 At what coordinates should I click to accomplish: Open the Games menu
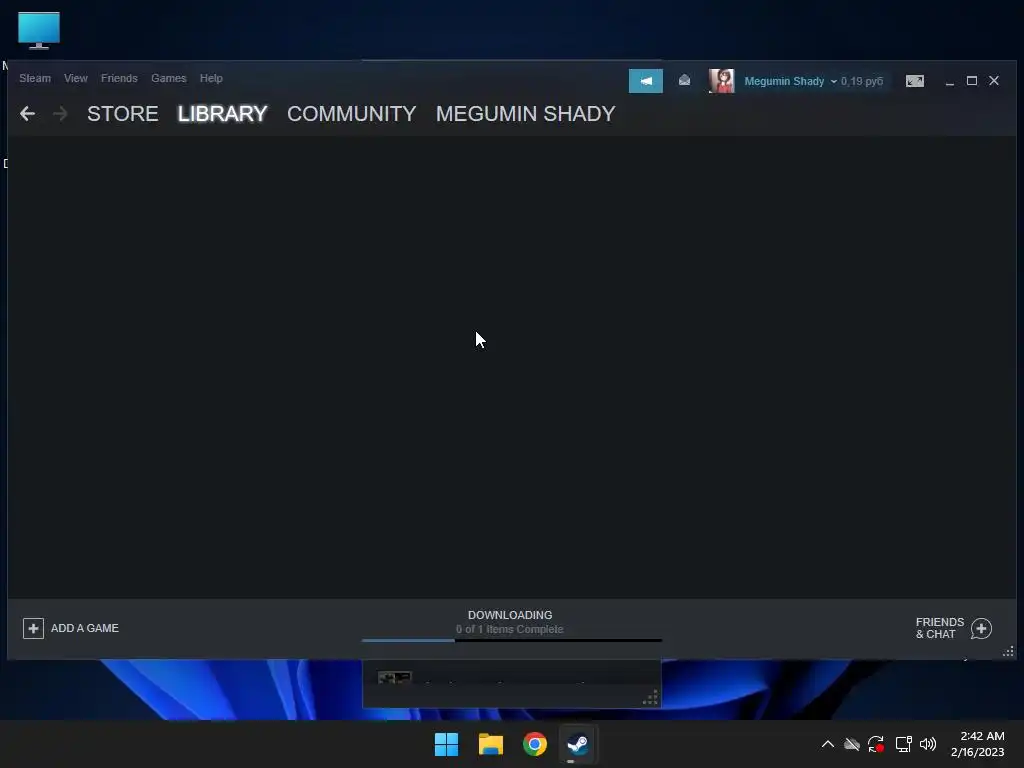[168, 78]
